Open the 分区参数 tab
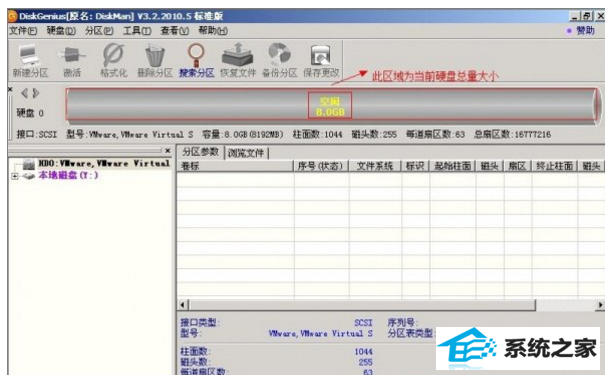605x375 pixels. tap(201, 152)
